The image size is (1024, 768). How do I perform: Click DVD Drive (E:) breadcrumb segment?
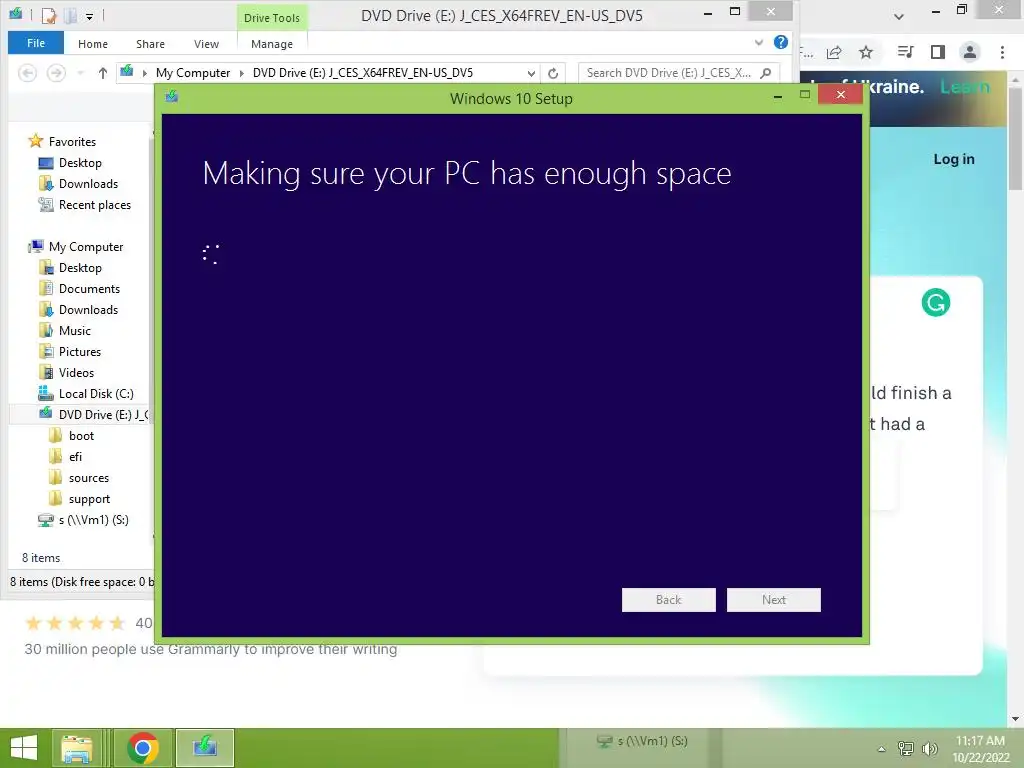362,73
